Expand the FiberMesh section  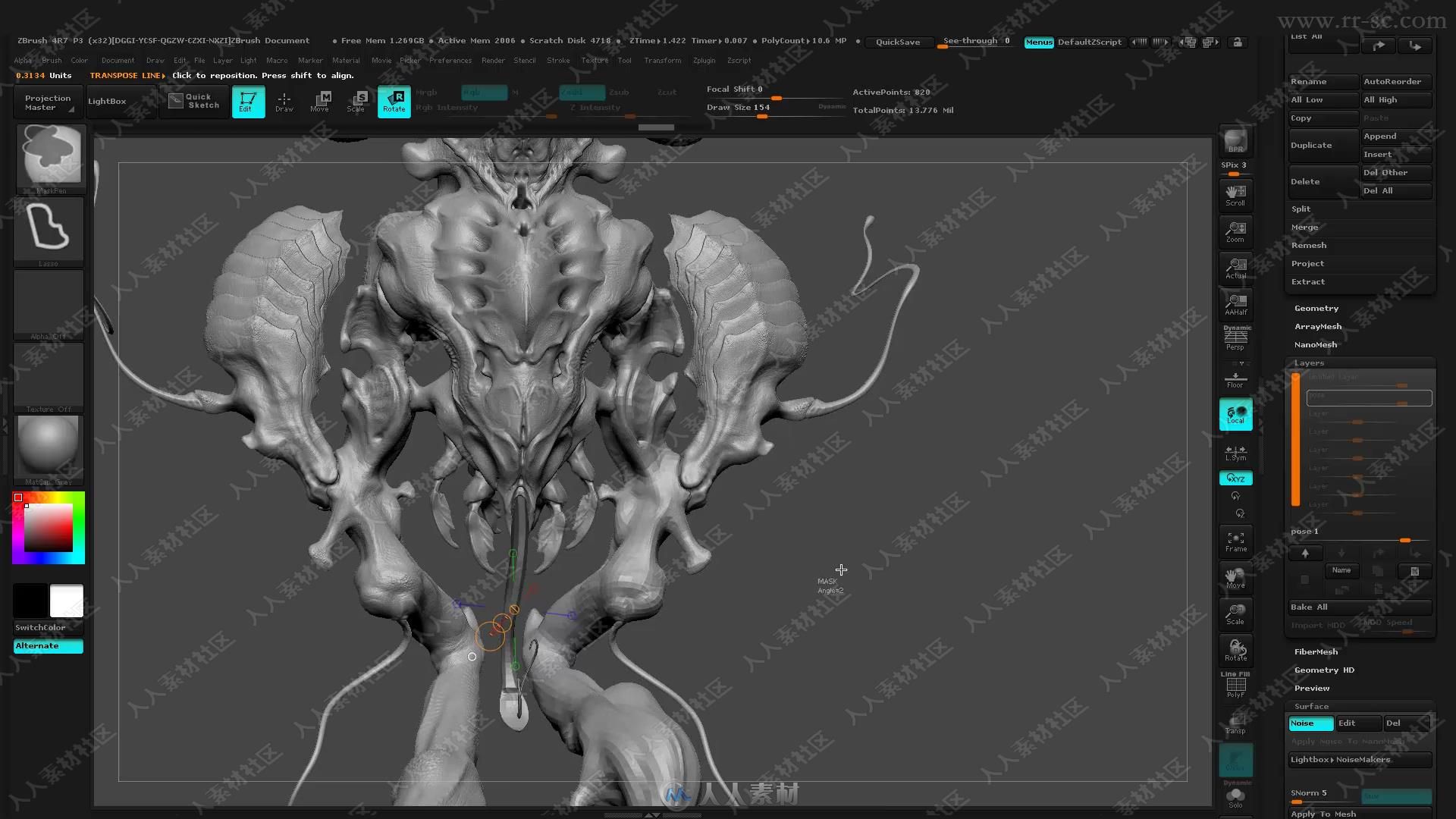pyautogui.click(x=1316, y=652)
